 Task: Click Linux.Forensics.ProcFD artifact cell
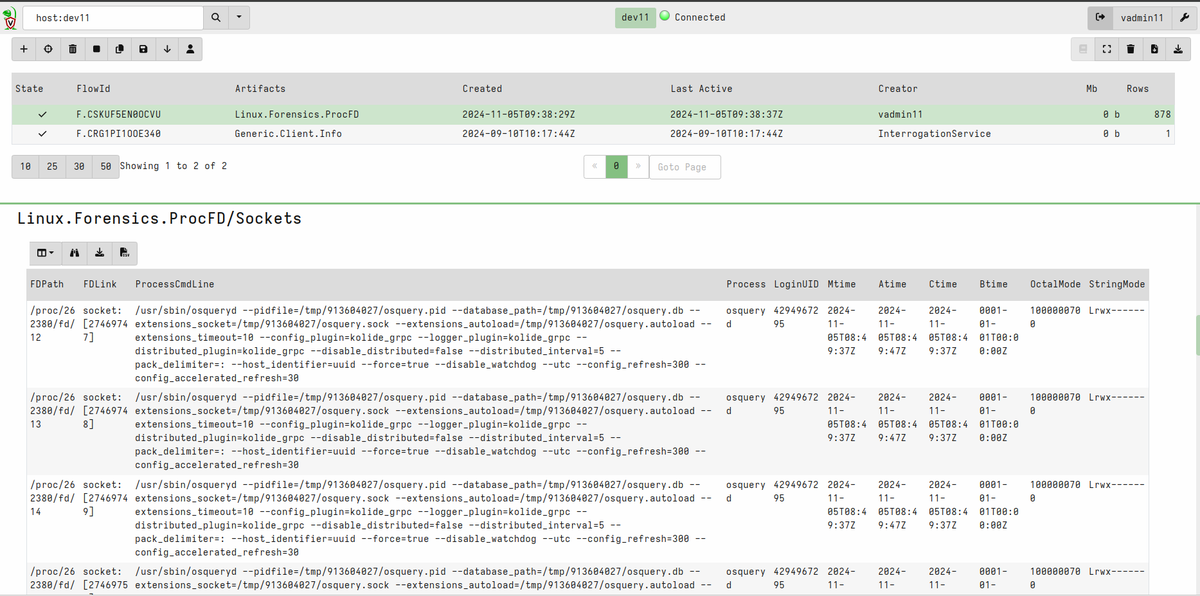point(296,114)
